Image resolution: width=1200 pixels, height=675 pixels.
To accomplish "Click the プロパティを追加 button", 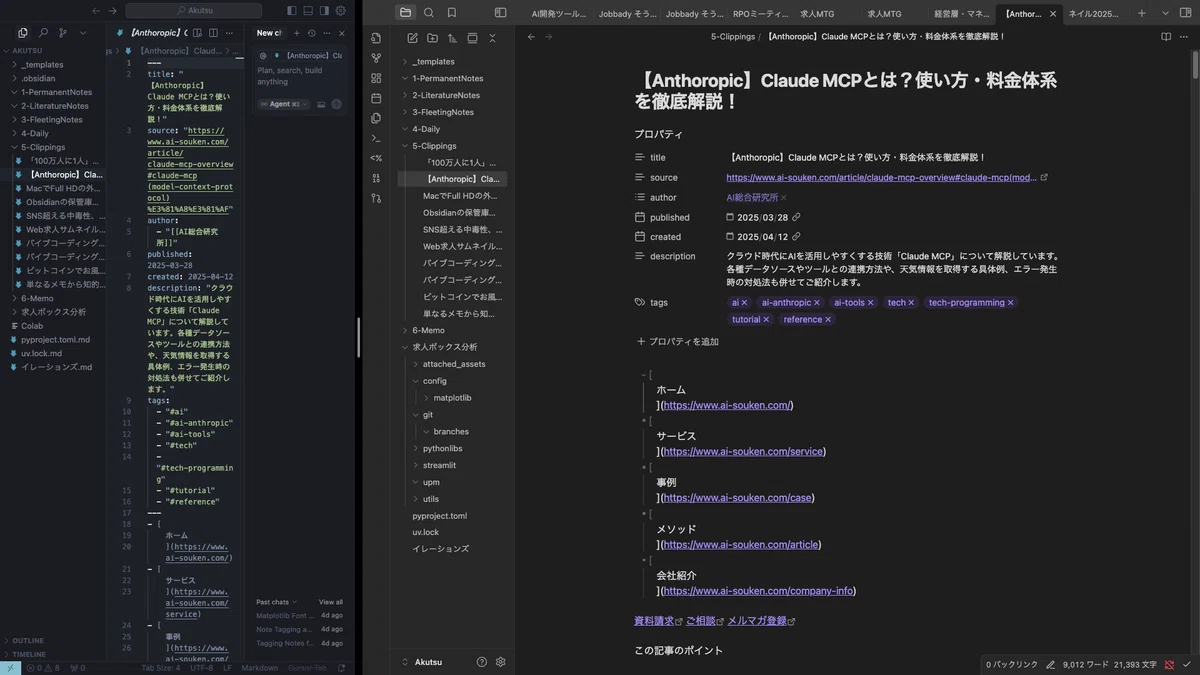I will 677,342.
